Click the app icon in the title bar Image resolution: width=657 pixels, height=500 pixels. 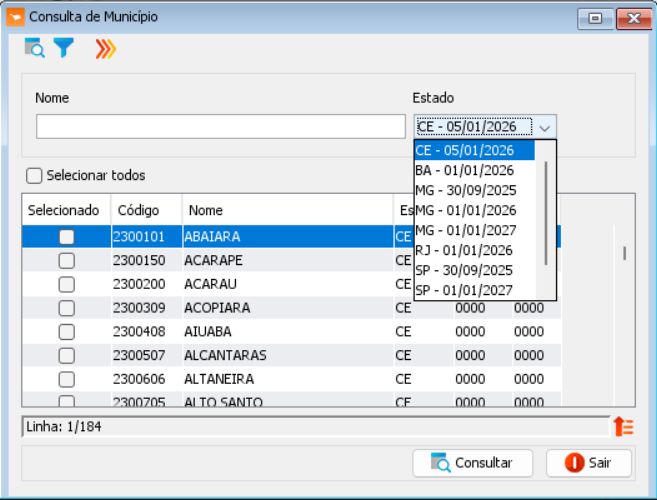click(x=16, y=17)
